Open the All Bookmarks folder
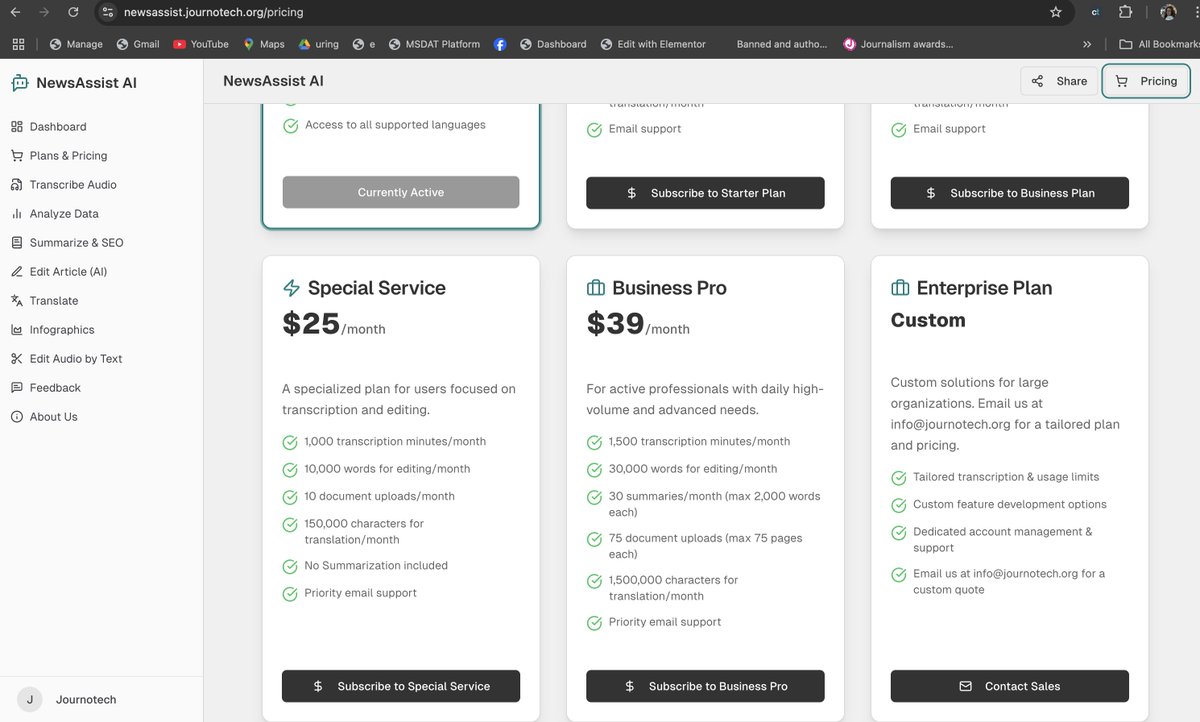Viewport: 1200px width, 722px height. 1159,44
